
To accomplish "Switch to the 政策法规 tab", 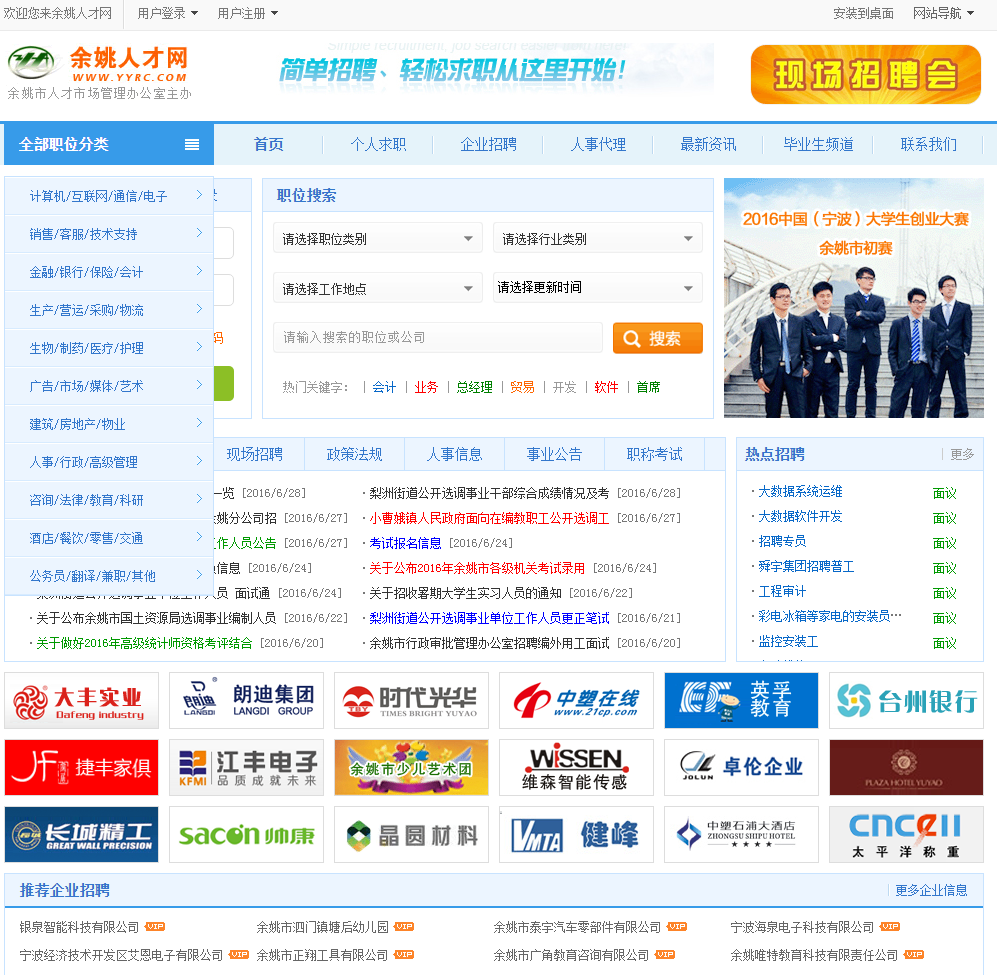I will tap(354, 454).
